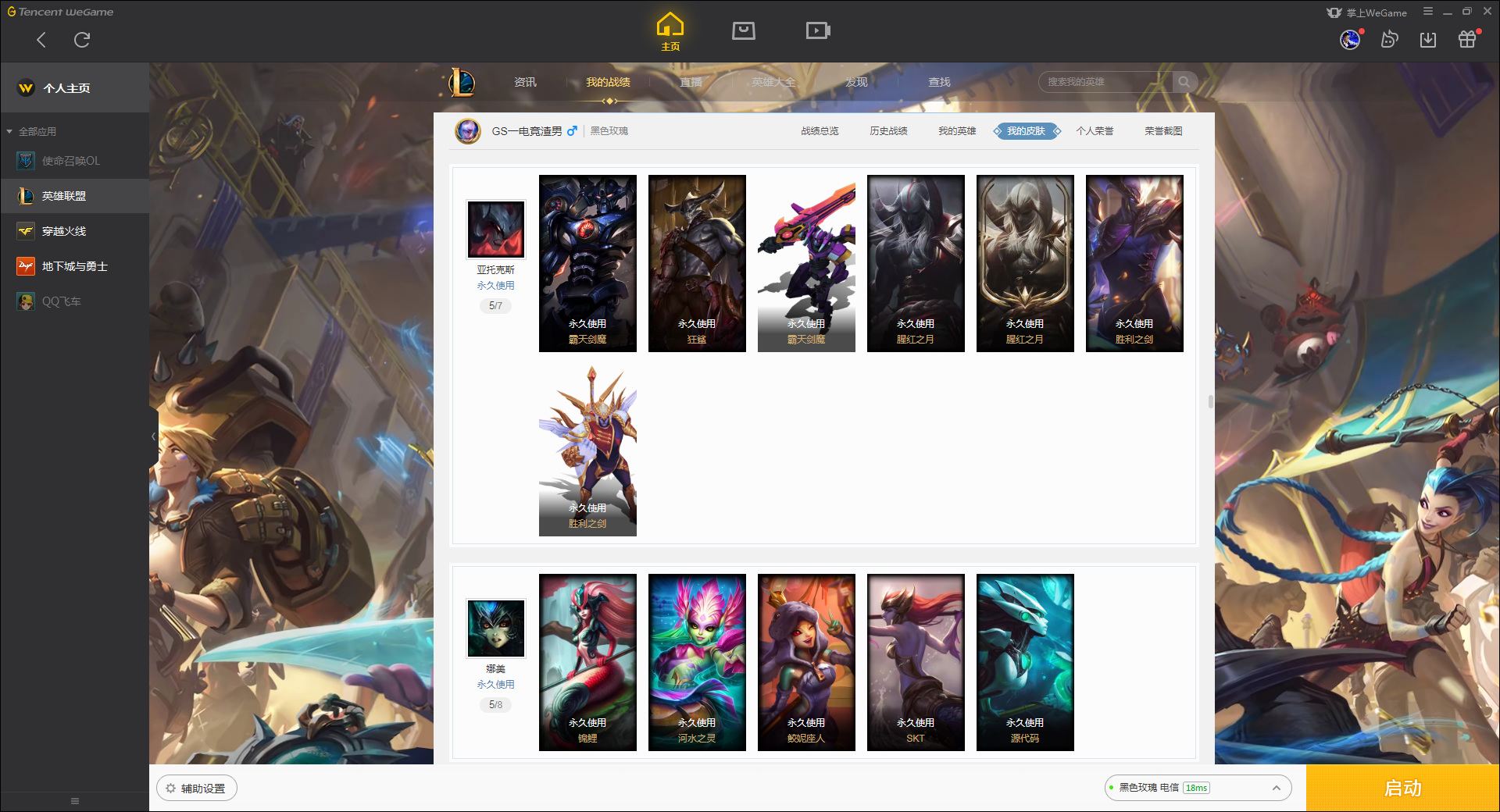Click the sidebar bottom list menu icon
The height and width of the screenshot is (812, 1500).
point(75,801)
